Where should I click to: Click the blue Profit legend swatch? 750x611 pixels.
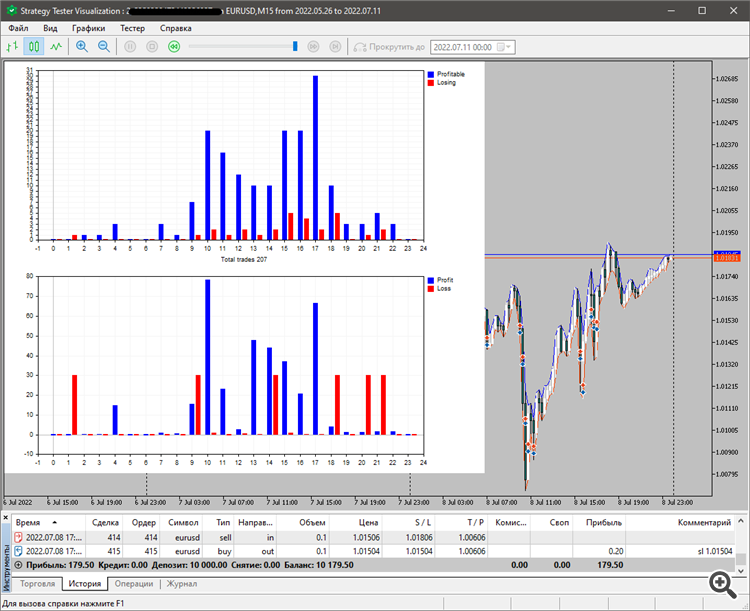point(430,280)
